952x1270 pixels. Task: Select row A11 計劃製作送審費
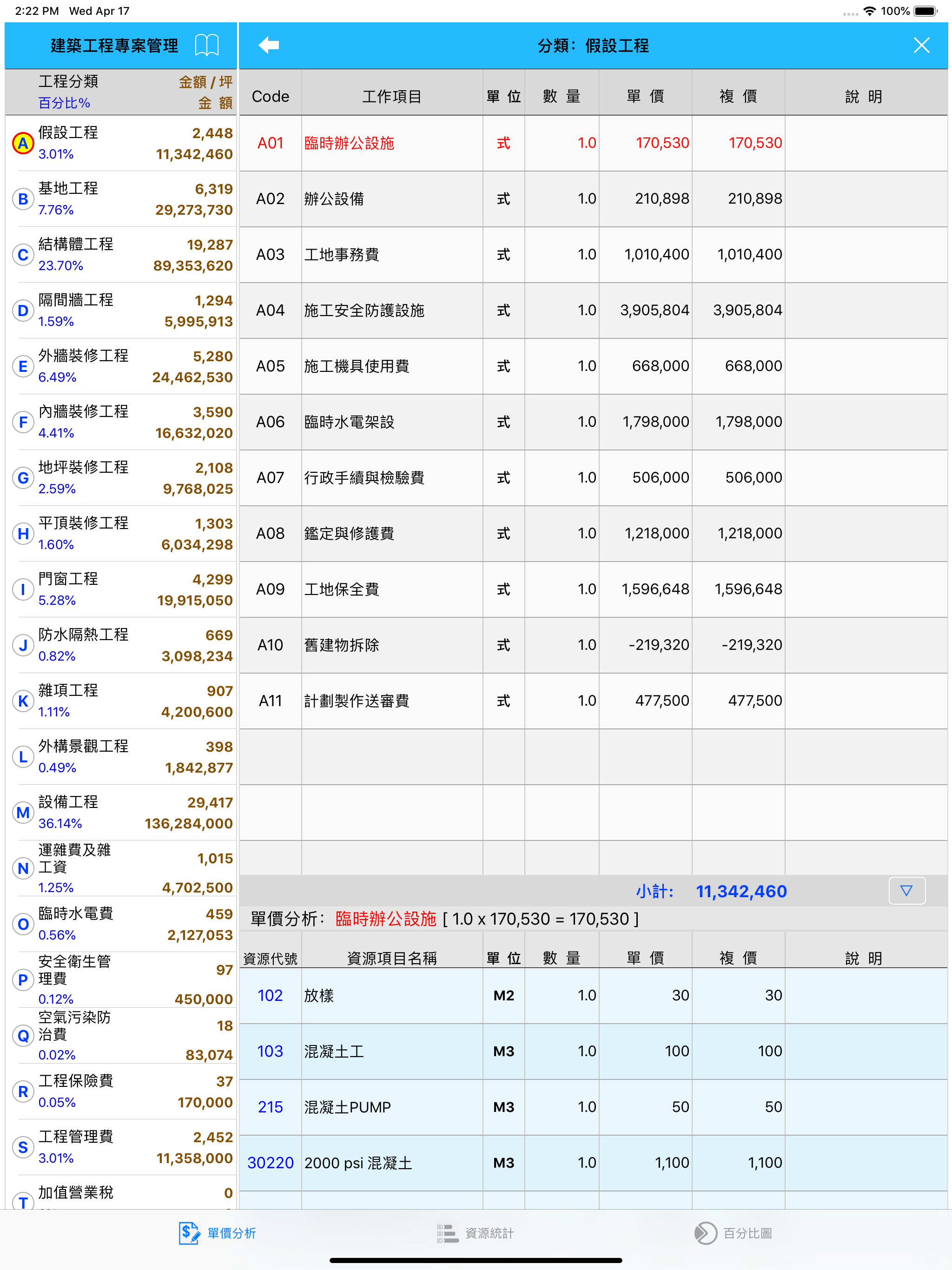[x=593, y=701]
